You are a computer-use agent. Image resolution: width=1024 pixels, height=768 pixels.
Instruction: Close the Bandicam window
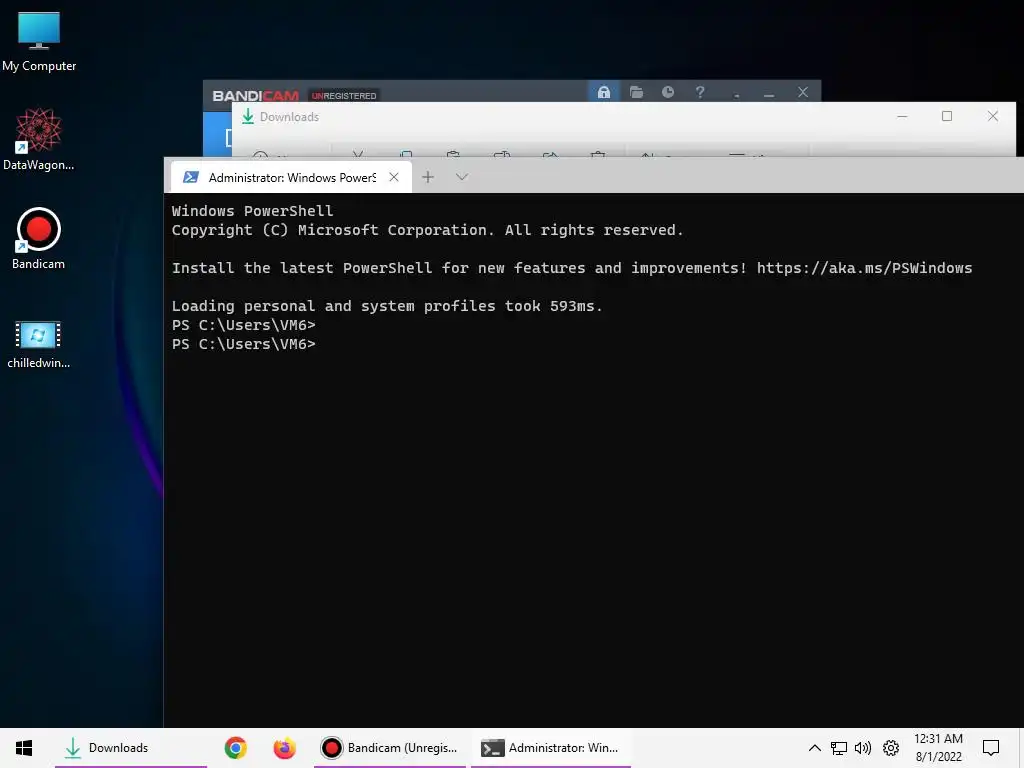pyautogui.click(x=803, y=92)
